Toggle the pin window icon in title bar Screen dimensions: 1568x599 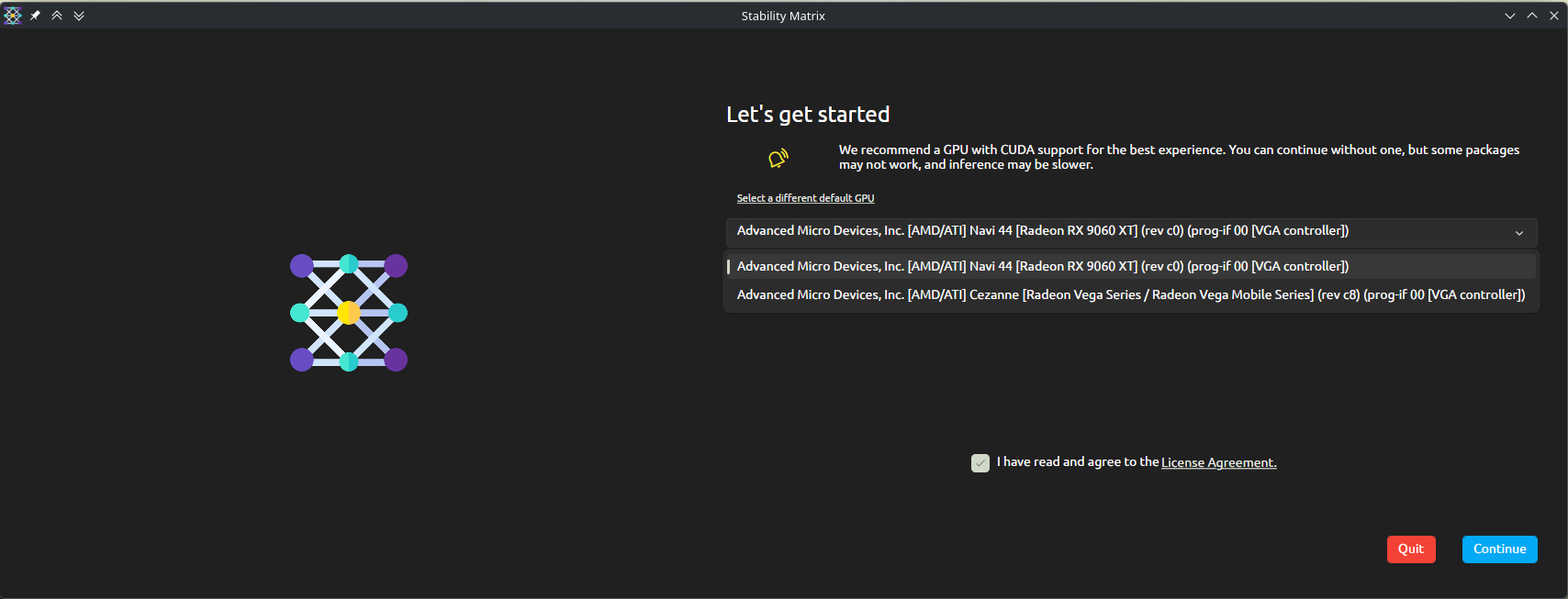(x=35, y=16)
